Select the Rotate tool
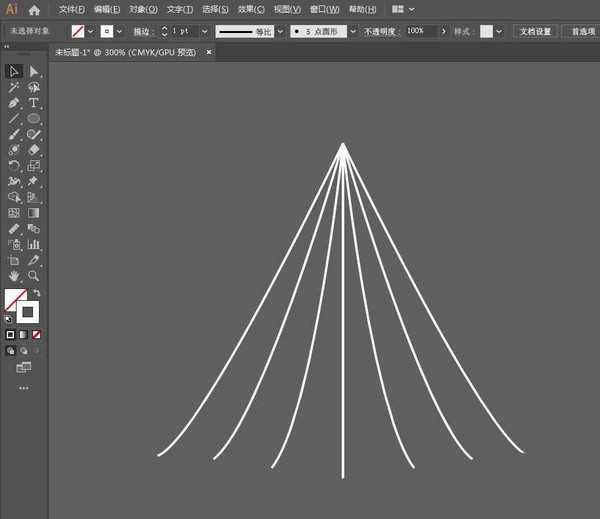Screen dimensions: 600x519 click(14, 165)
